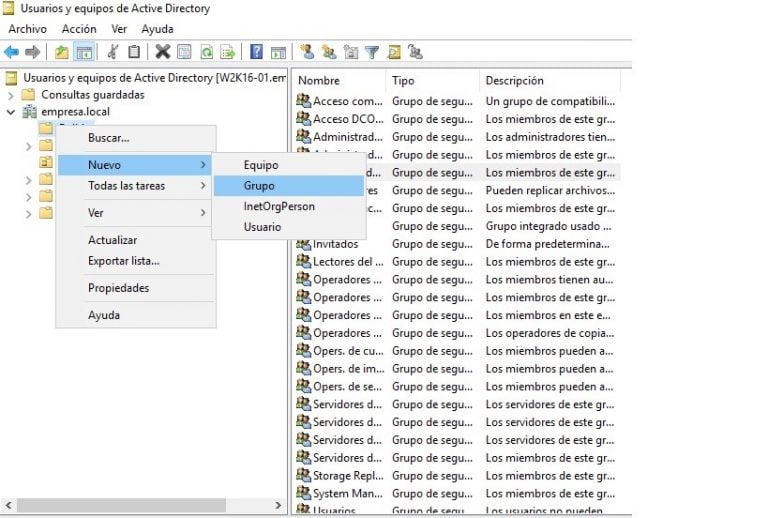Select Nuevo in the context menu
The width and height of the screenshot is (768, 518).
pyautogui.click(x=134, y=165)
